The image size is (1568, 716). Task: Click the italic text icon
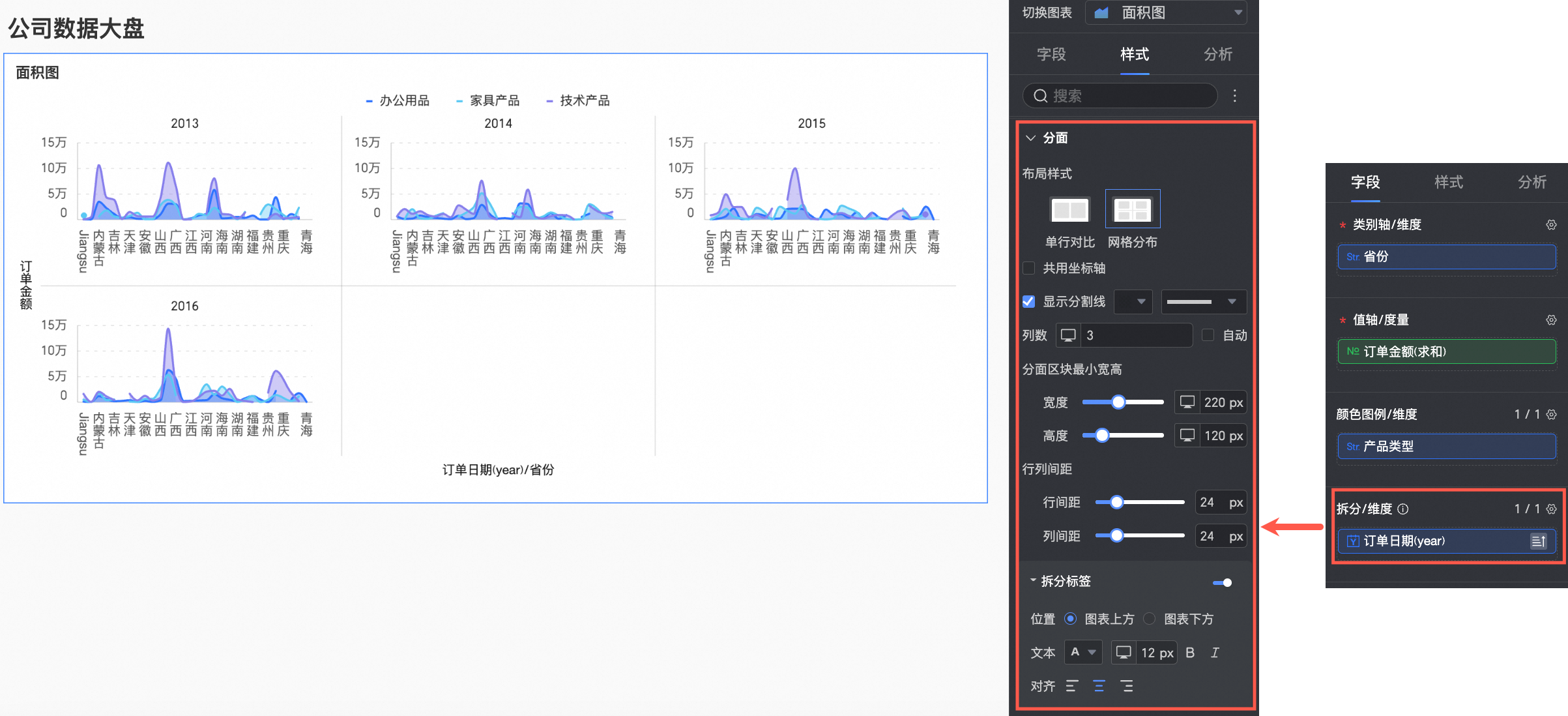(1215, 653)
